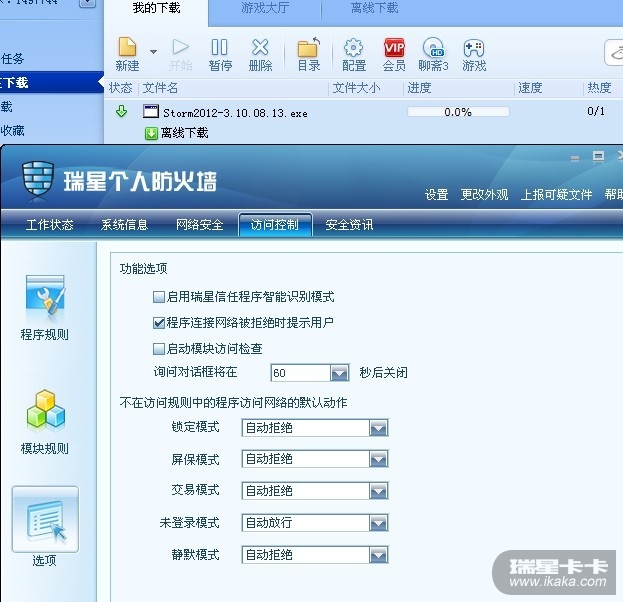The width and height of the screenshot is (623, 602).
Task: Open 未登录模式 自动放行 dropdown
Action: point(378,523)
